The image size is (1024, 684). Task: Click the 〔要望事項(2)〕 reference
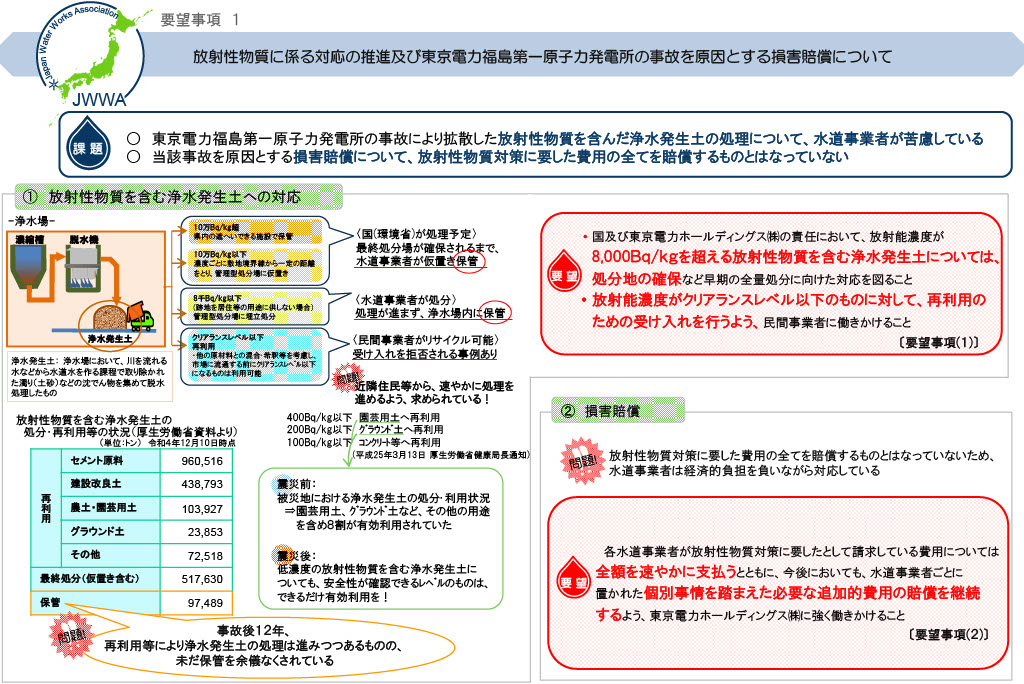(948, 634)
